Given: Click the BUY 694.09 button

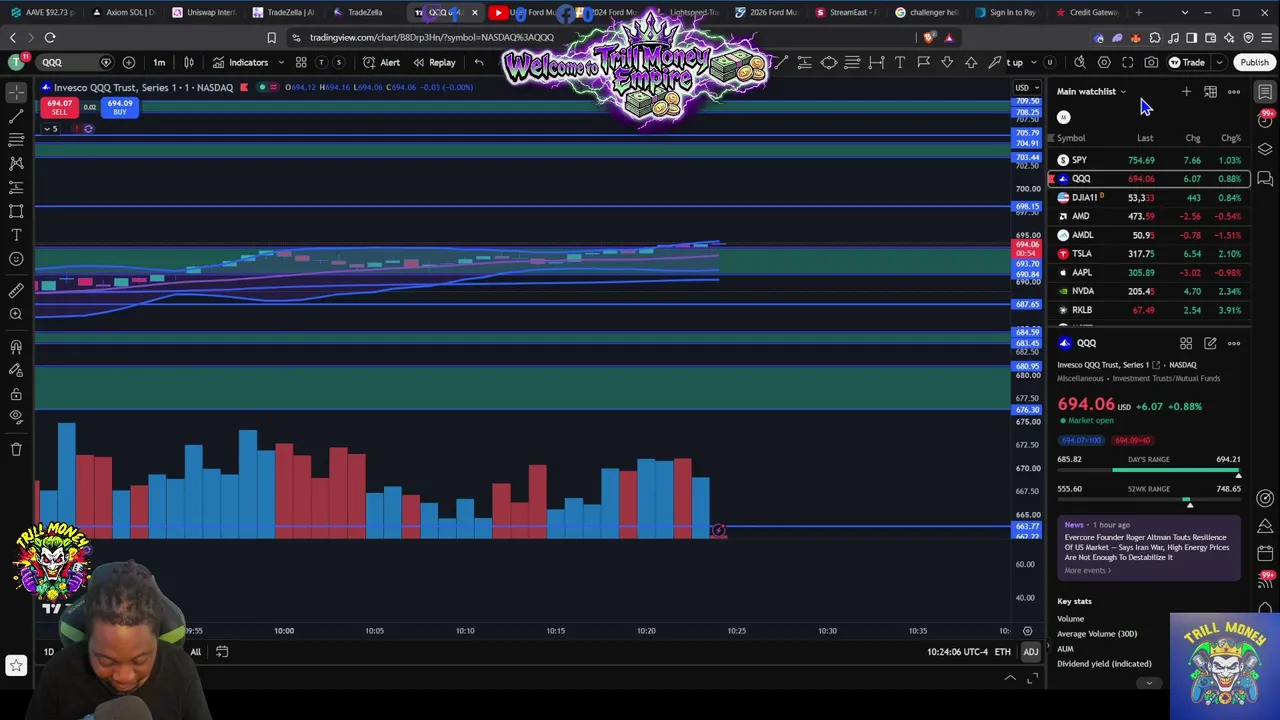Looking at the screenshot, I should (120, 107).
